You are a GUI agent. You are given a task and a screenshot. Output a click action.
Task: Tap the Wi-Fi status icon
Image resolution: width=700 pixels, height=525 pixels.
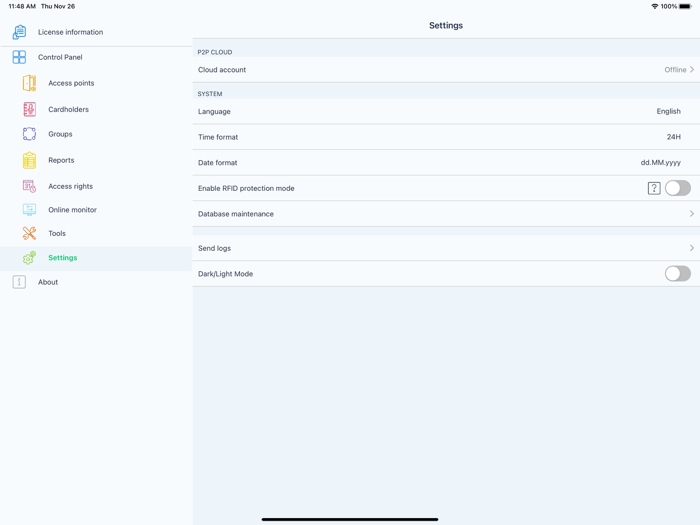pyautogui.click(x=654, y=6)
